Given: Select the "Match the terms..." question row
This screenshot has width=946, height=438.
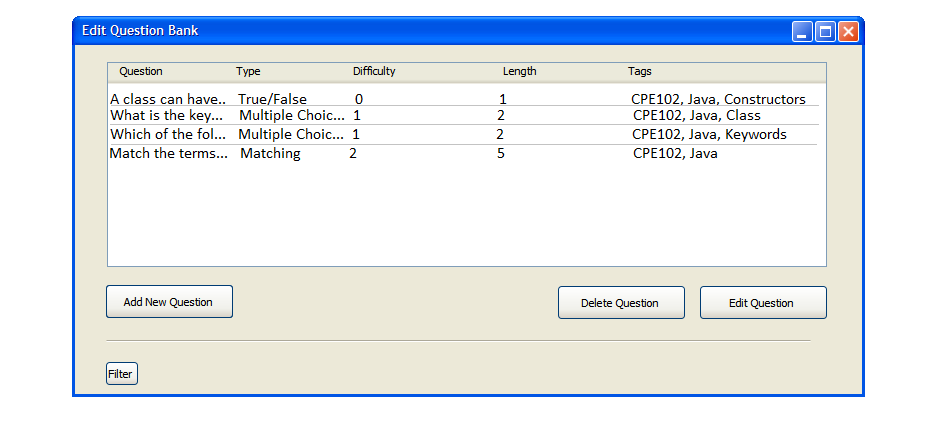Looking at the screenshot, I should tap(168, 154).
